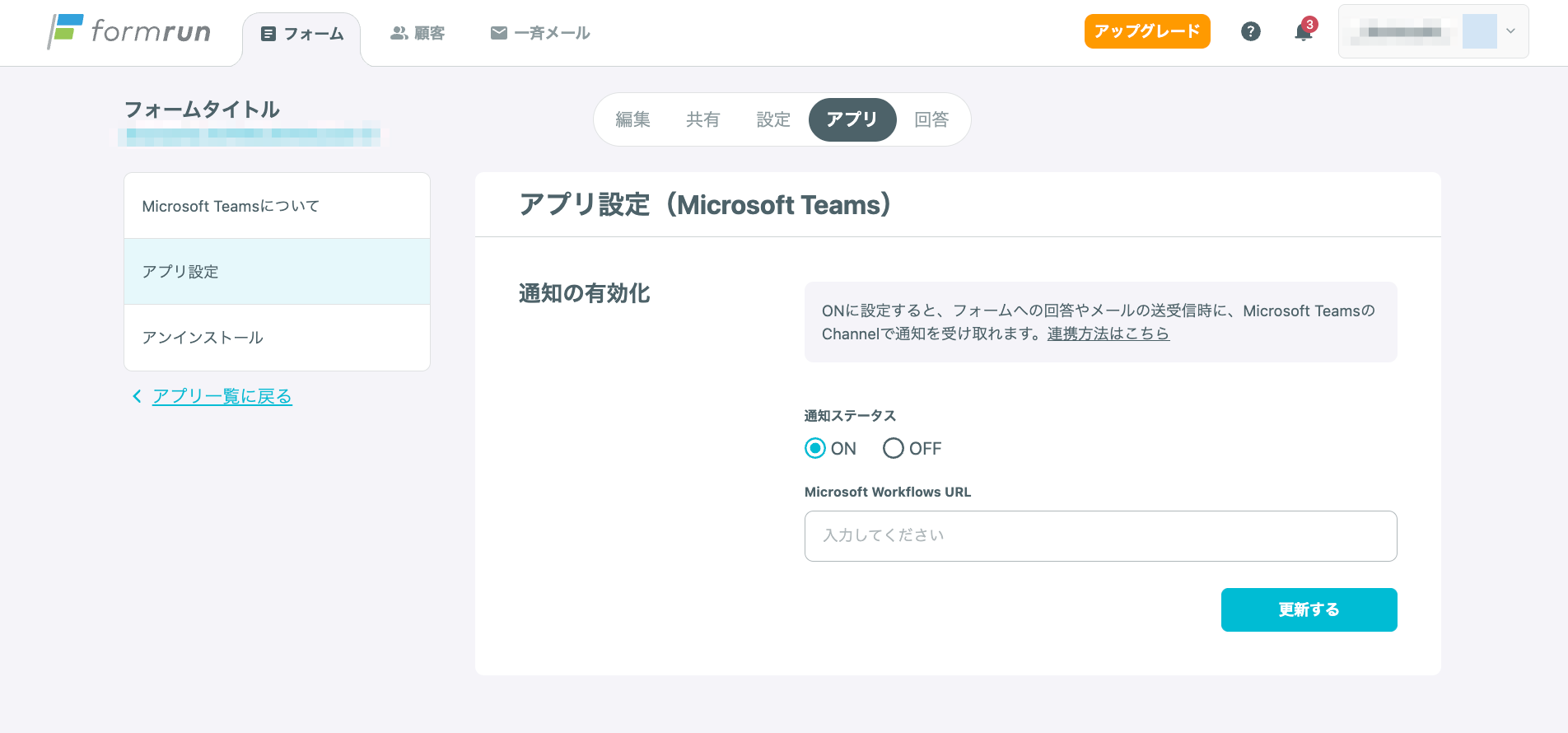The height and width of the screenshot is (733, 1568).
Task: Click the back chevron beside アプリ一覧に戻る
Action: (x=137, y=396)
